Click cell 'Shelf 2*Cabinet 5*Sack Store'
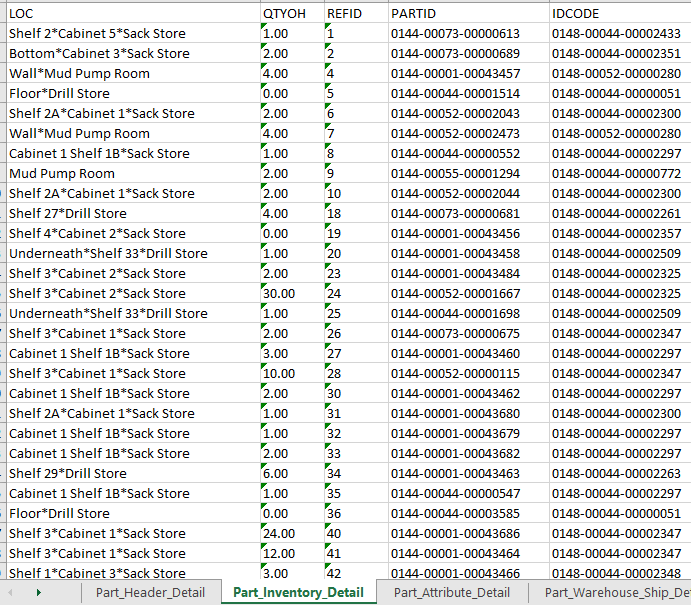The image size is (691, 605). (x=133, y=33)
